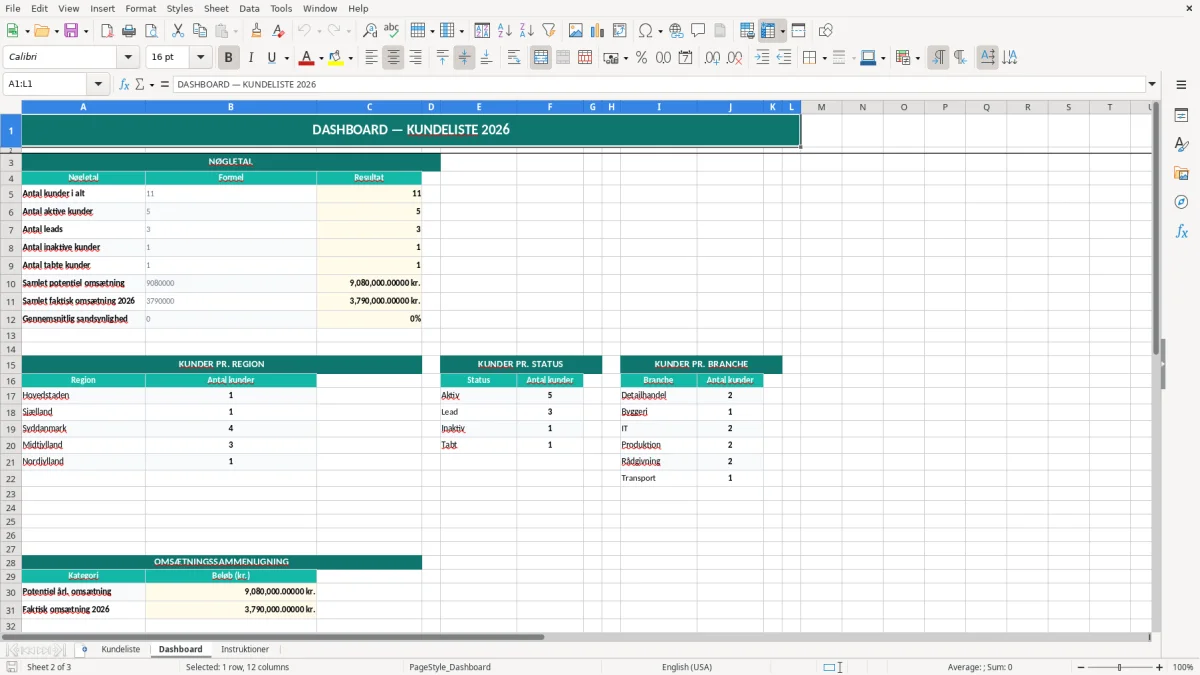
Task: Toggle Underline formatting
Action: (x=271, y=58)
